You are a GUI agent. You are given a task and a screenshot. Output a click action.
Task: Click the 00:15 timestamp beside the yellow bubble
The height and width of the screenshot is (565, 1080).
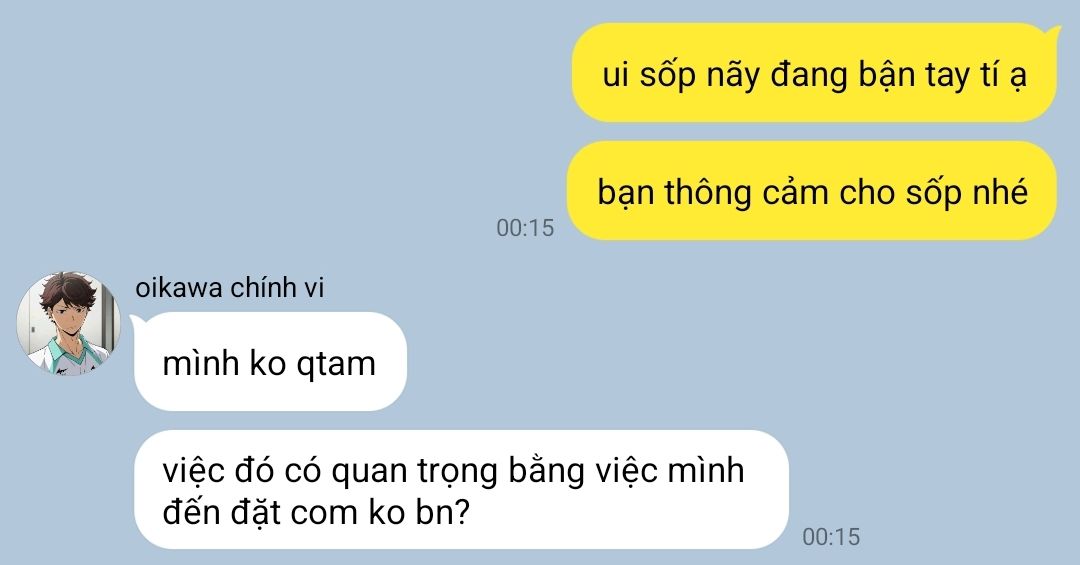pos(525,228)
